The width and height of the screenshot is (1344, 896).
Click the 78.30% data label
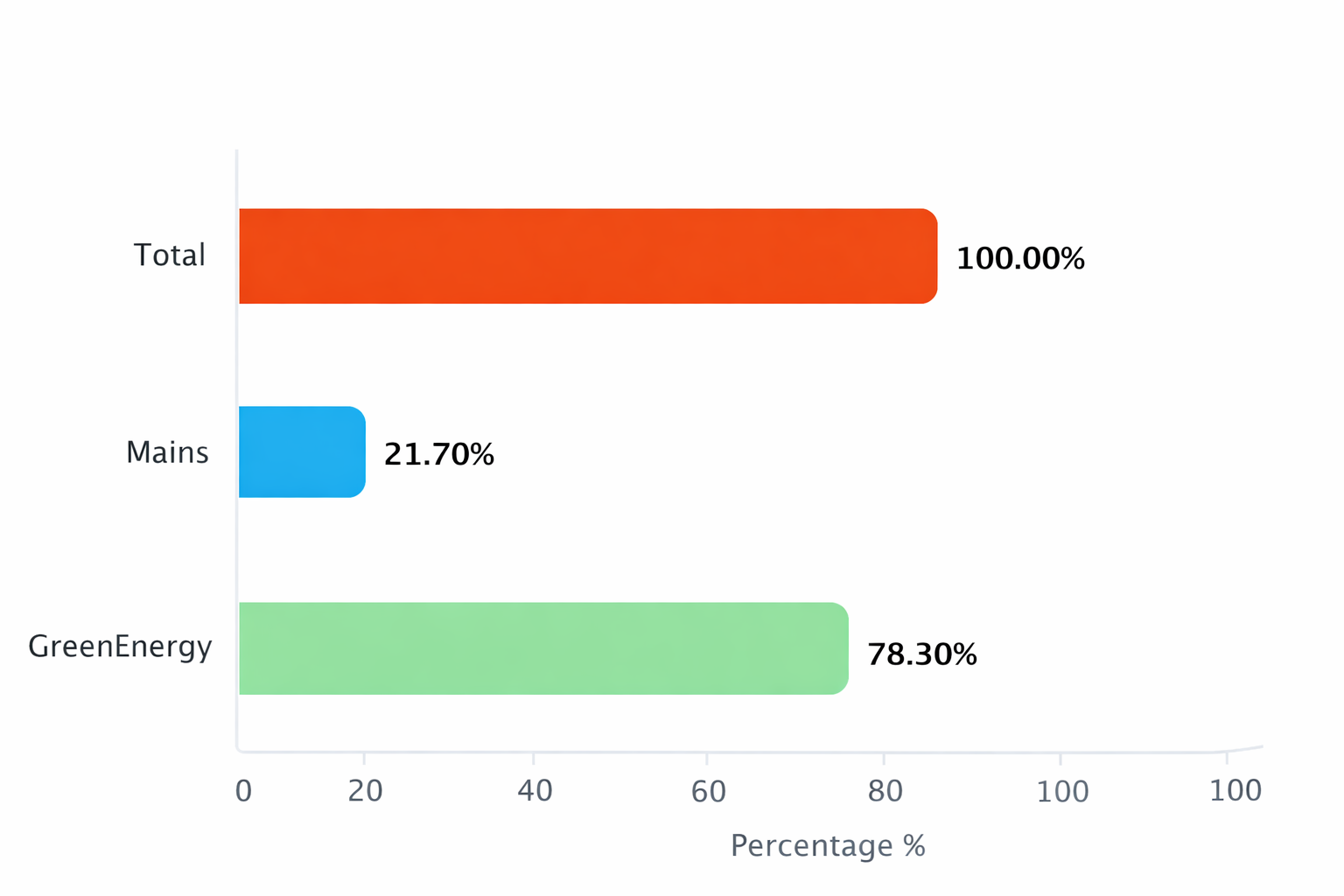click(x=921, y=654)
